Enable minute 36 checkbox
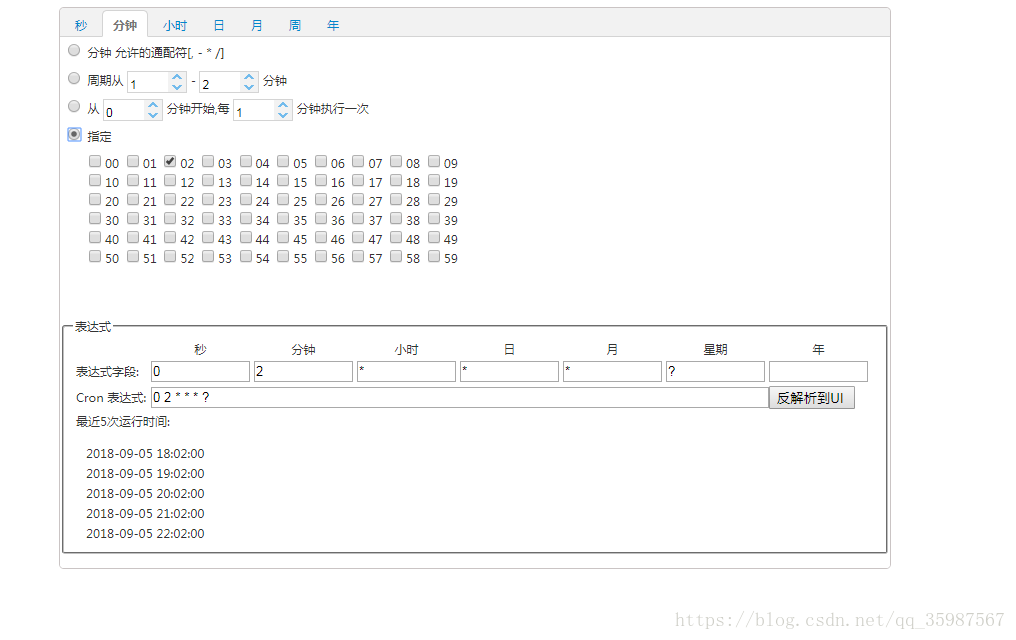This screenshot has height=640, width=1016. pos(321,218)
